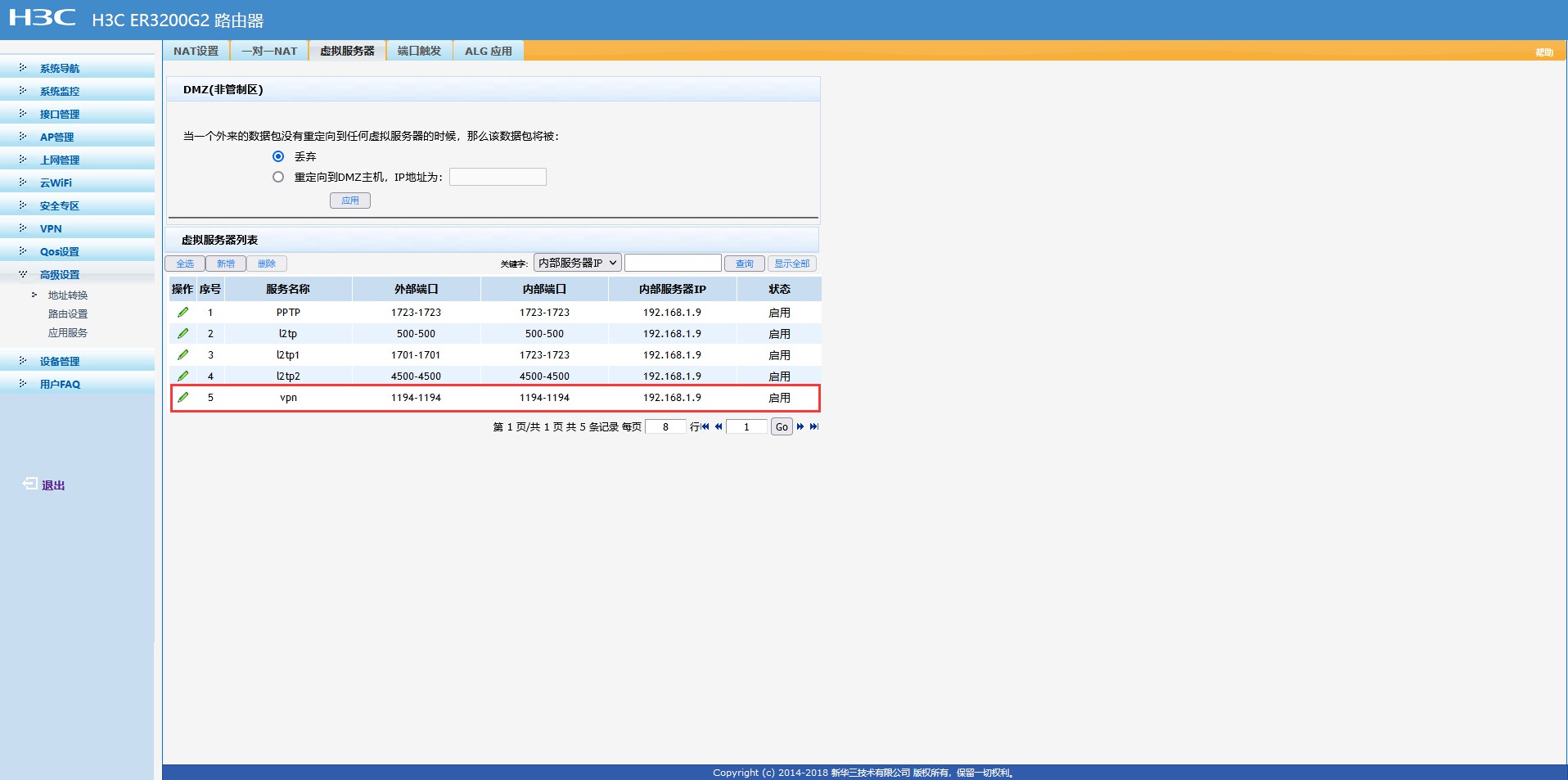The height and width of the screenshot is (780, 1568).
Task: Click the DMZ host IP address field
Action: pyautogui.click(x=498, y=177)
